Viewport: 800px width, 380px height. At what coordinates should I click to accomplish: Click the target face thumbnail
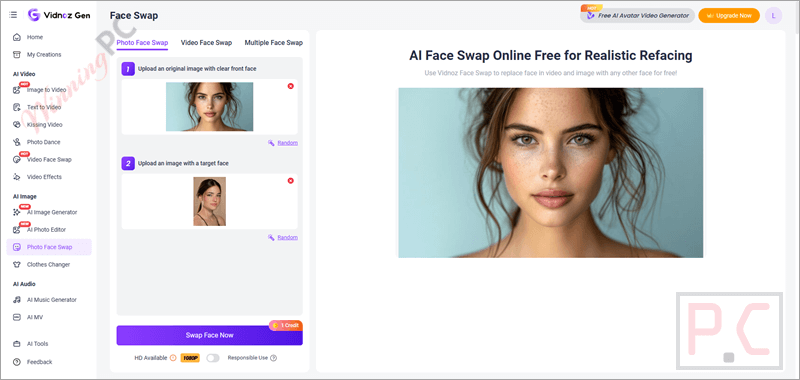[x=209, y=201]
